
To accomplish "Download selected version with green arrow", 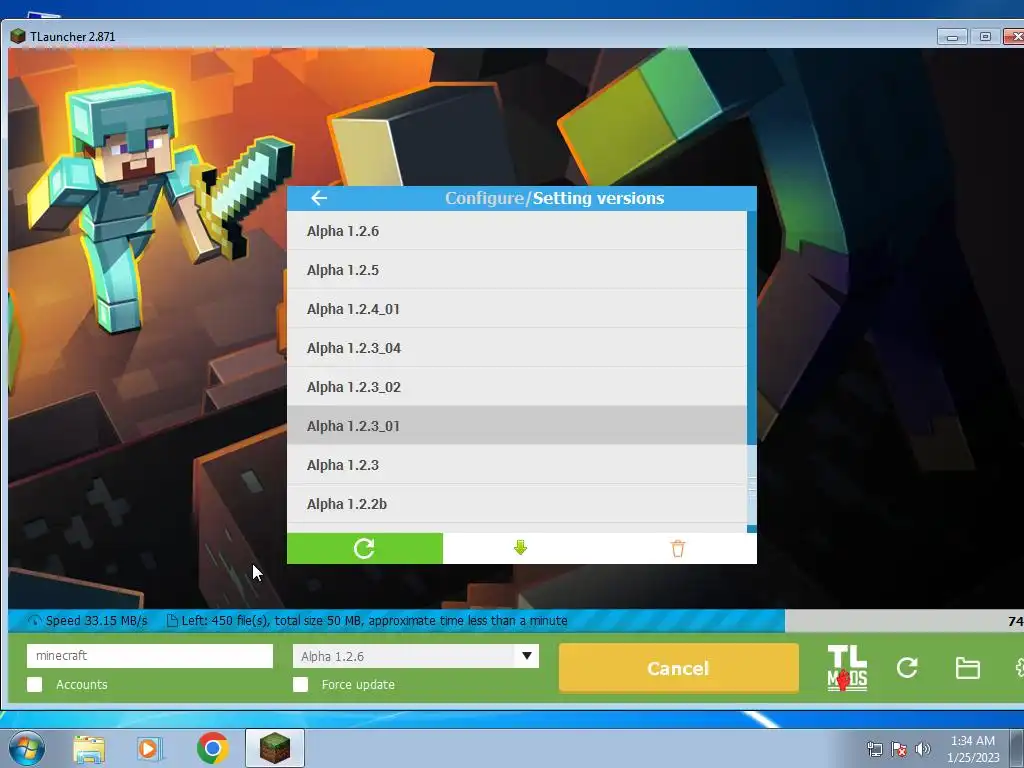I will 520,548.
